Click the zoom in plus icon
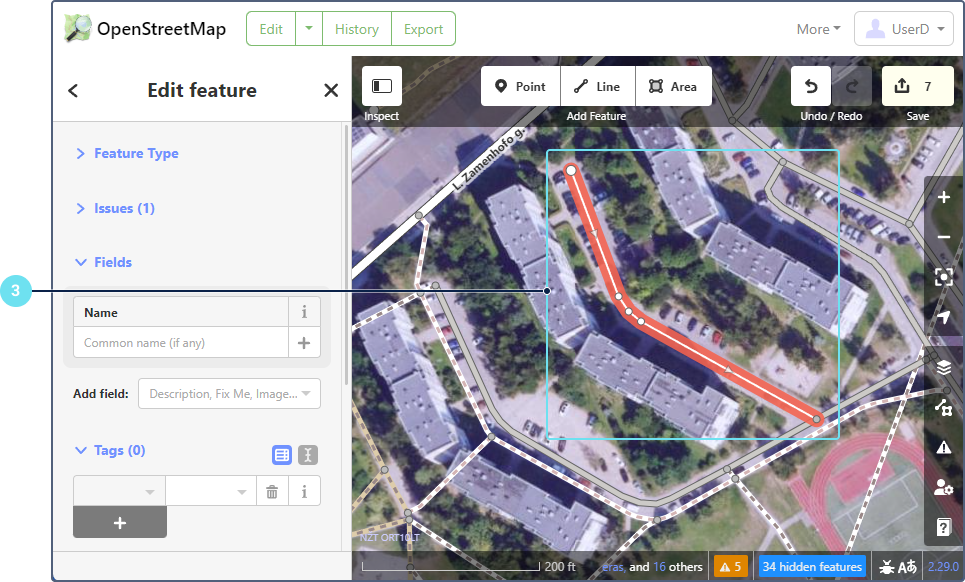 pos(944,198)
